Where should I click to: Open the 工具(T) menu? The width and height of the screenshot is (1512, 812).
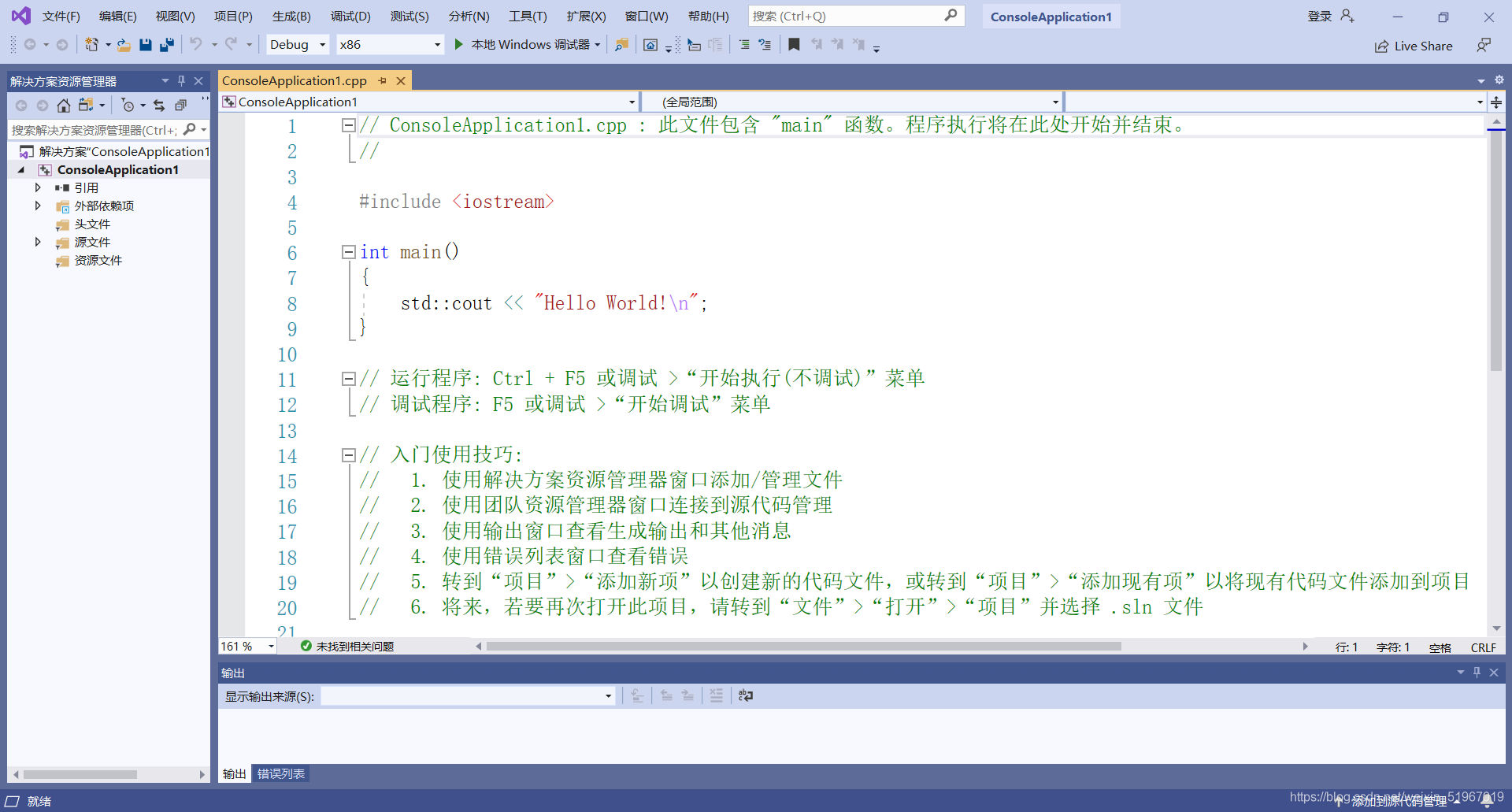528,17
